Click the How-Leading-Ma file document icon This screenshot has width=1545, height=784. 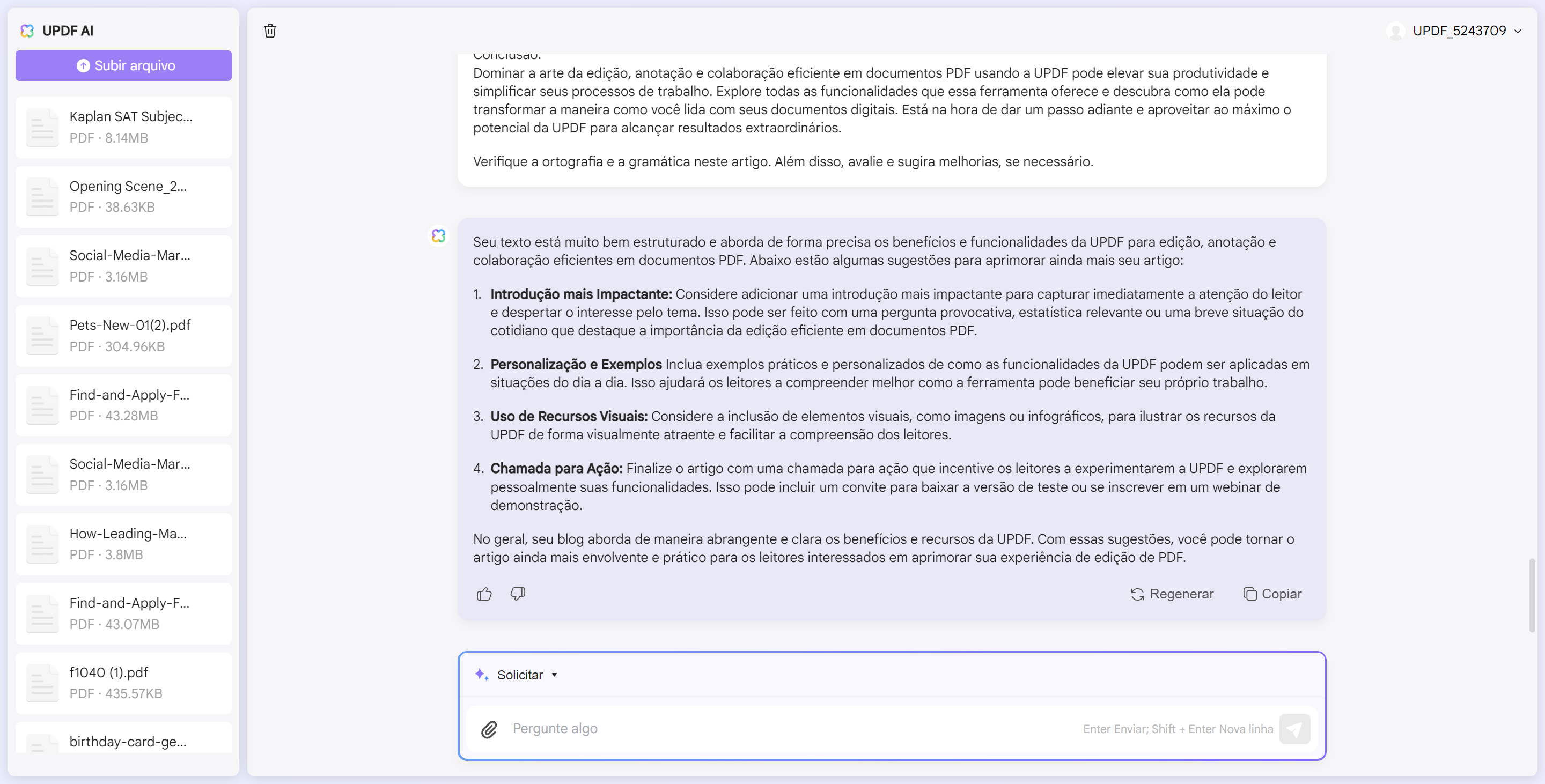click(x=42, y=544)
